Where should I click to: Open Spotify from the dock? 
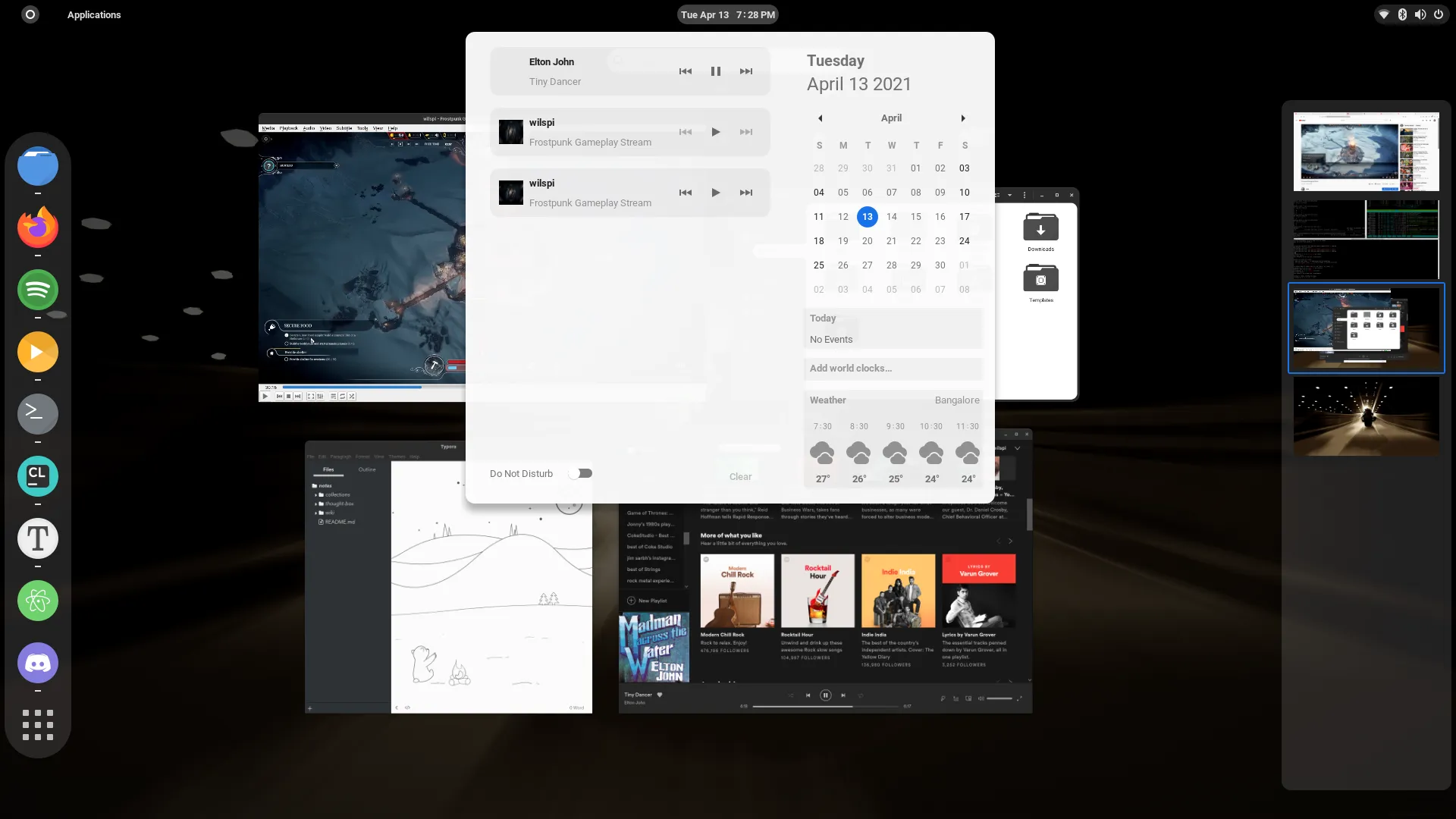click(38, 290)
